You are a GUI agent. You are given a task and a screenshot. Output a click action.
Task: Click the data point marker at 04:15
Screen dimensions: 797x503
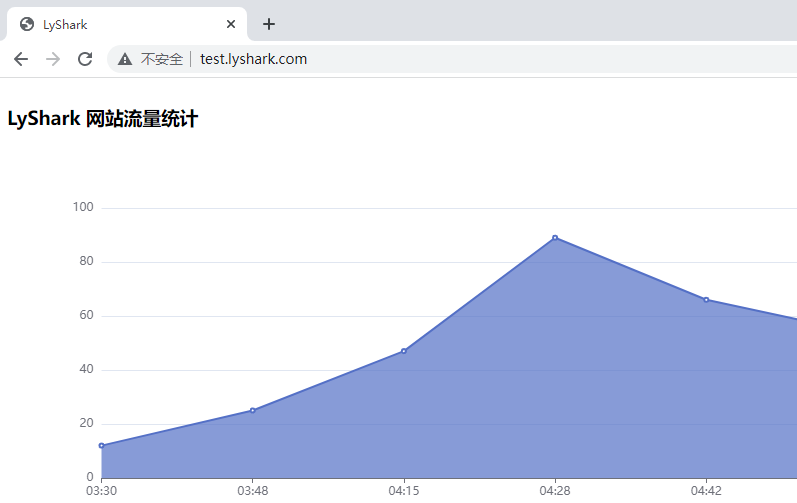(x=404, y=351)
